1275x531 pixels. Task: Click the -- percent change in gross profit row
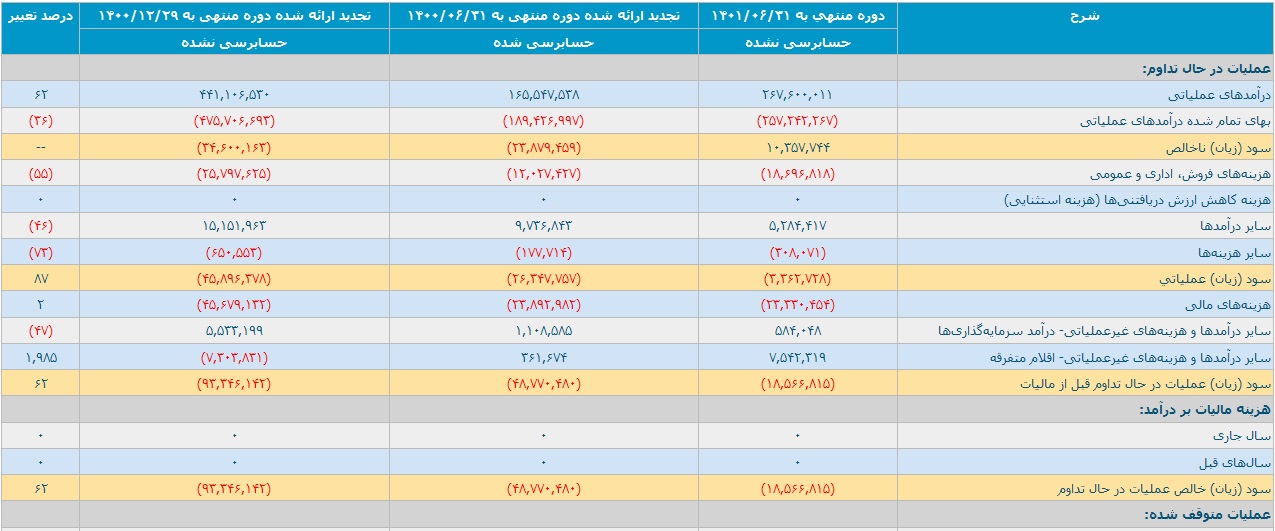click(x=40, y=147)
